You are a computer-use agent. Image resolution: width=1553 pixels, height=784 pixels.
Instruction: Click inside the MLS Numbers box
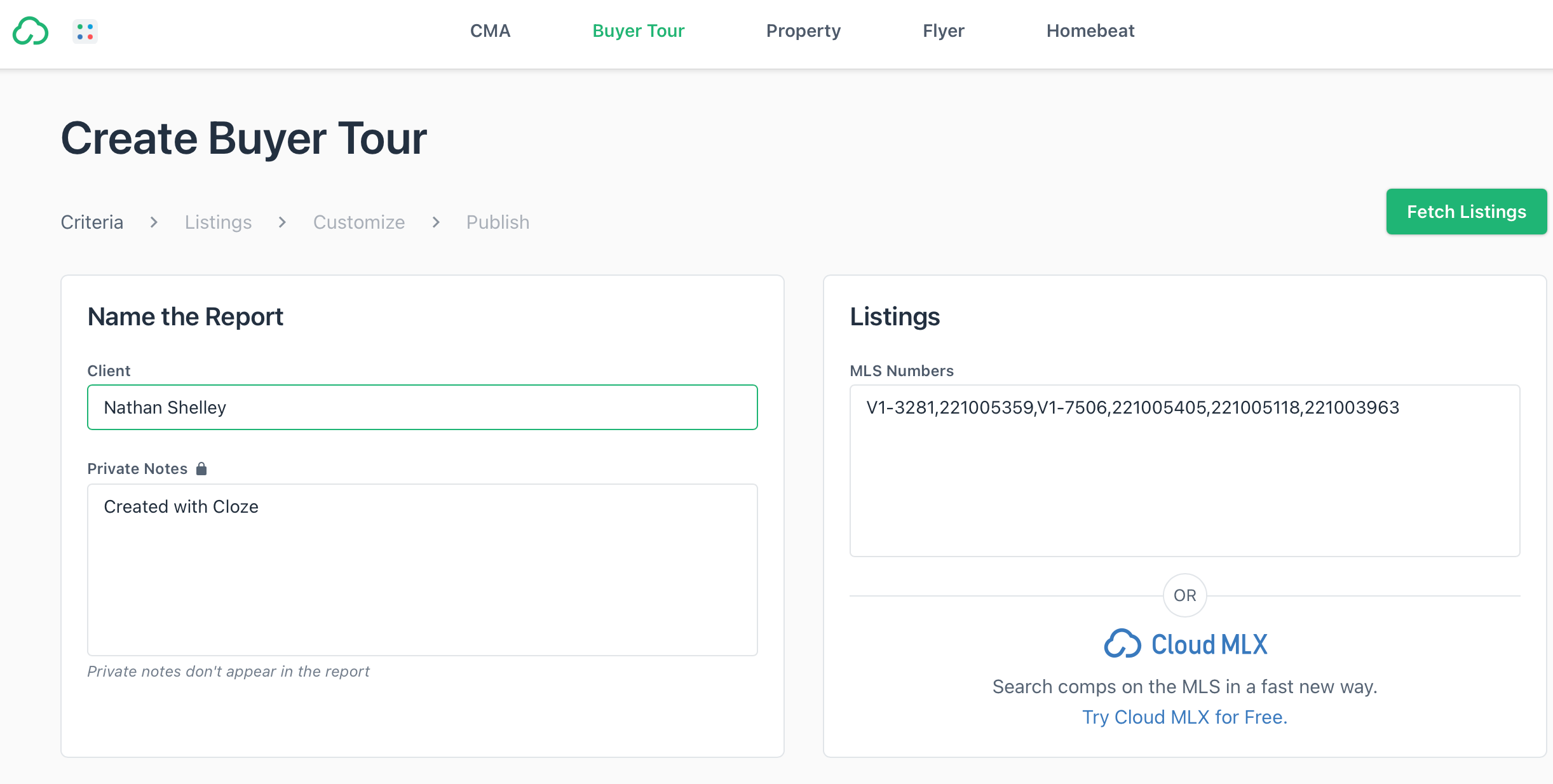tap(1184, 470)
